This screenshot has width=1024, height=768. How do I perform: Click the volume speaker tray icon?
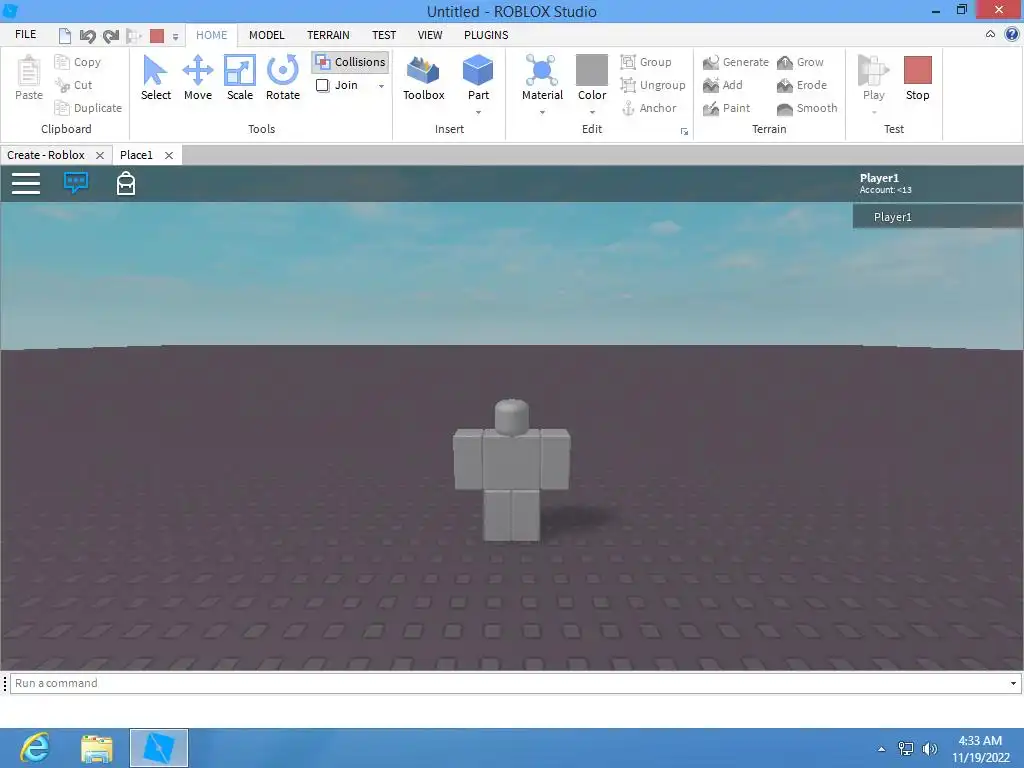click(x=930, y=749)
